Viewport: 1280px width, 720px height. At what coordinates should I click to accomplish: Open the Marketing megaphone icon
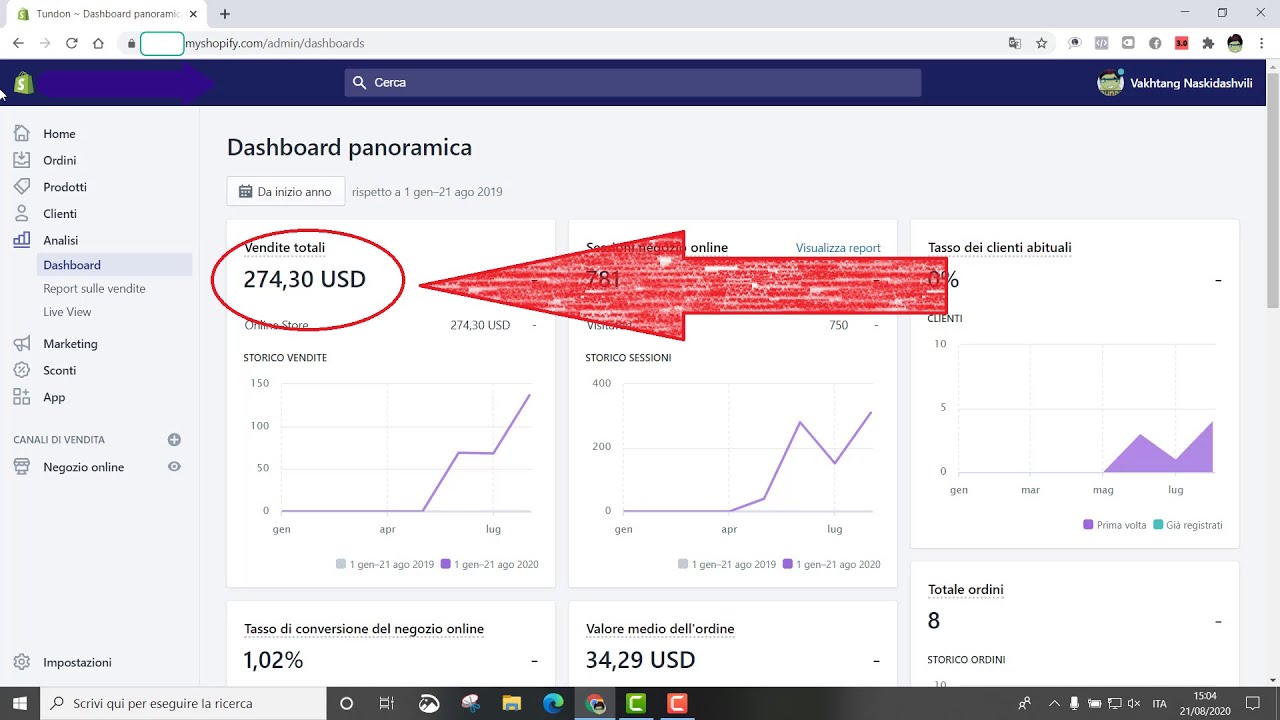(22, 343)
